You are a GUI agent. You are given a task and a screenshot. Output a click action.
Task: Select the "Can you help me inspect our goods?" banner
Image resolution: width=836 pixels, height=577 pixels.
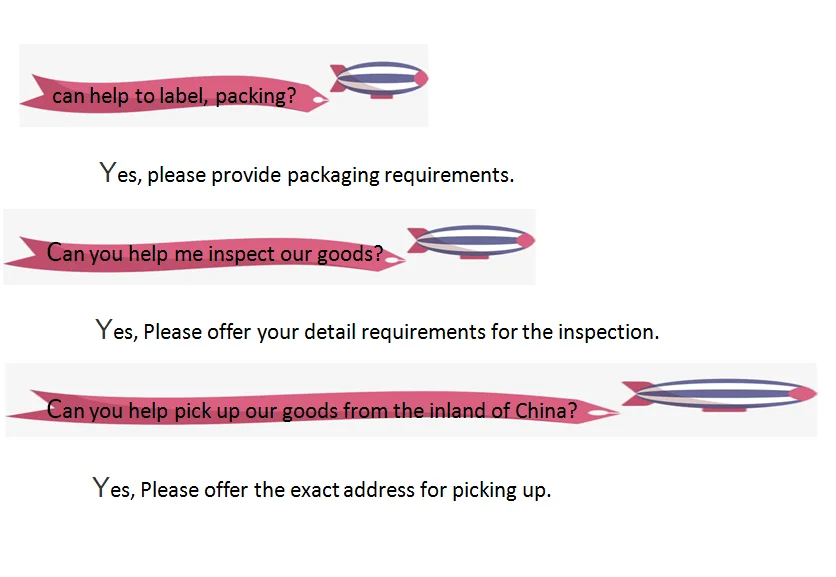click(215, 254)
